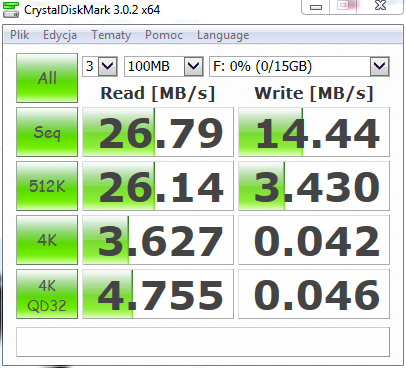Select the Seq read result 26.79
The image size is (406, 368).
(158, 132)
